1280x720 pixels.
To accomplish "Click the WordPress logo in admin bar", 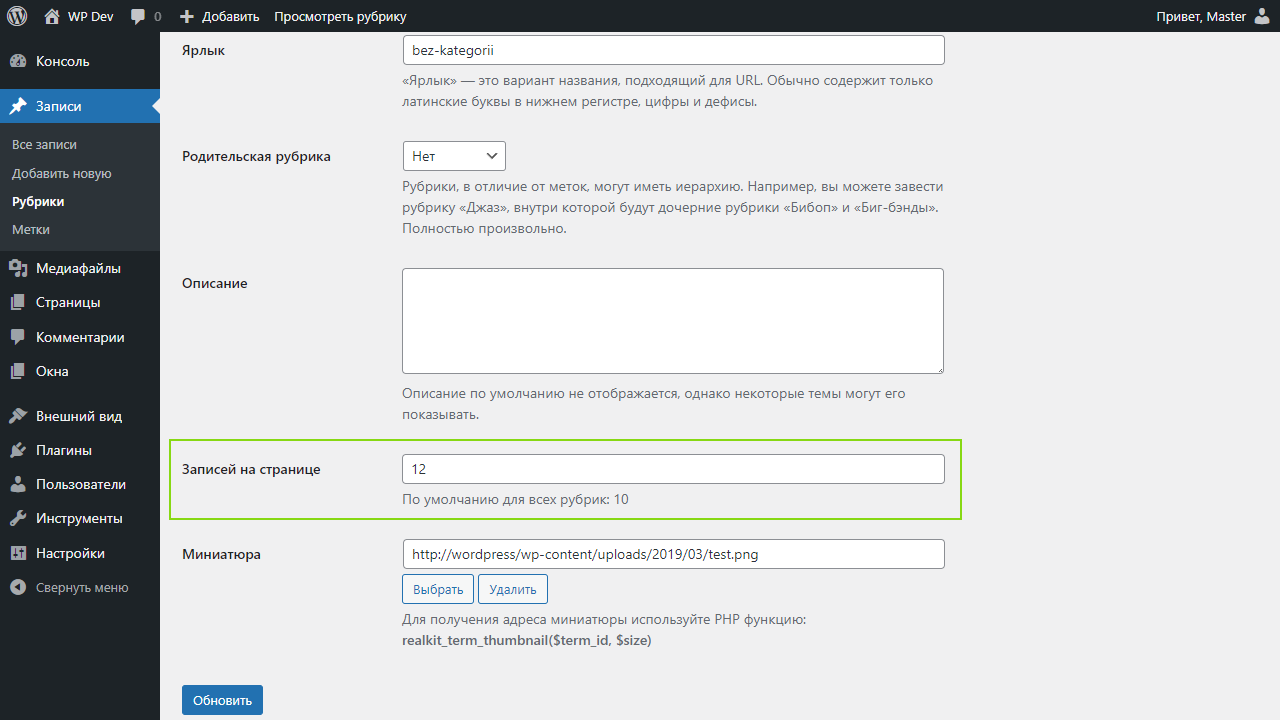I will pyautogui.click(x=17, y=16).
